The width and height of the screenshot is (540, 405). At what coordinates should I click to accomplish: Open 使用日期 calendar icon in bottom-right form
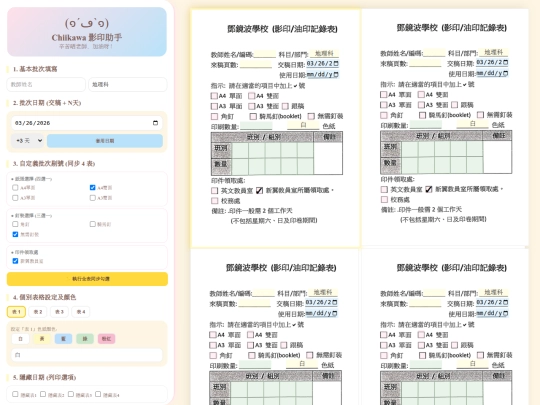505,314
